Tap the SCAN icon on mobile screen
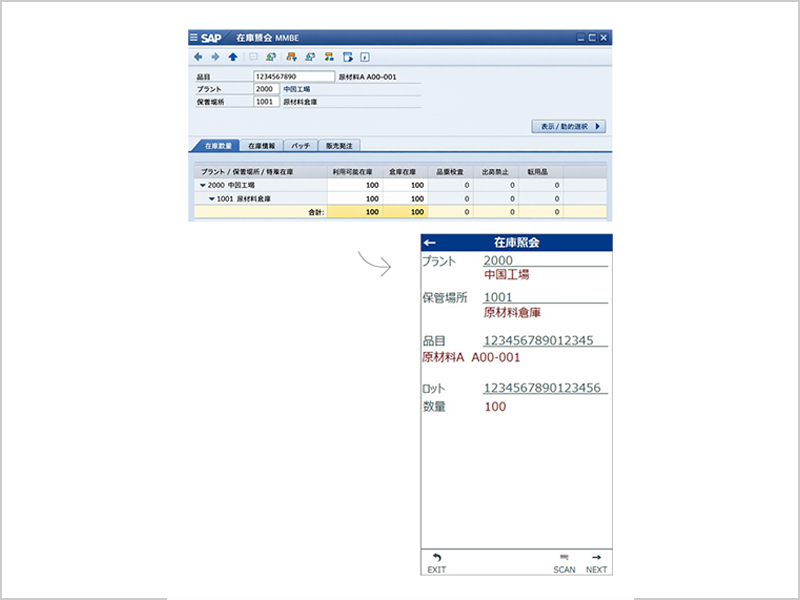Viewport: 800px width, 600px height. [564, 562]
